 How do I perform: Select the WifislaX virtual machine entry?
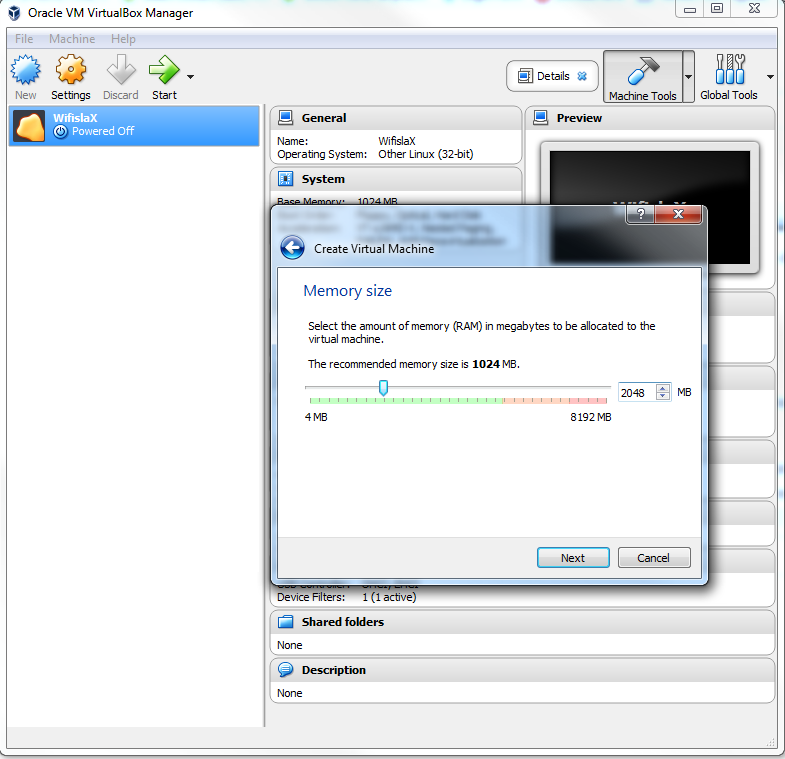[134, 125]
